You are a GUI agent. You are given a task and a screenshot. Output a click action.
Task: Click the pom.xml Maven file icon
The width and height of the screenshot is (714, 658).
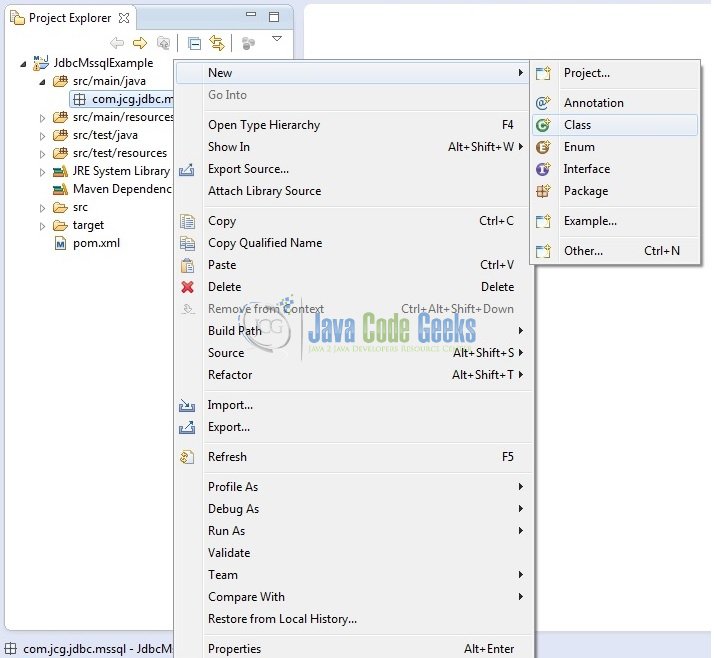pyautogui.click(x=60, y=244)
